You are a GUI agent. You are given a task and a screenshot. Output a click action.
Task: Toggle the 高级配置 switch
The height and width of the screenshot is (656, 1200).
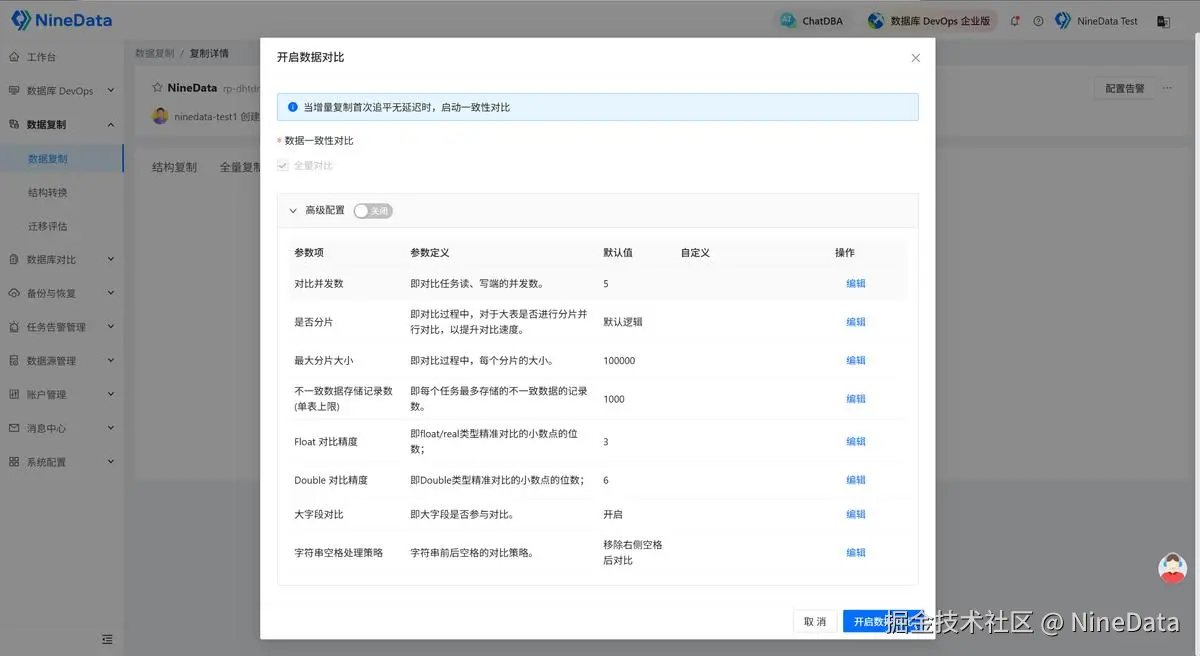pyautogui.click(x=373, y=211)
